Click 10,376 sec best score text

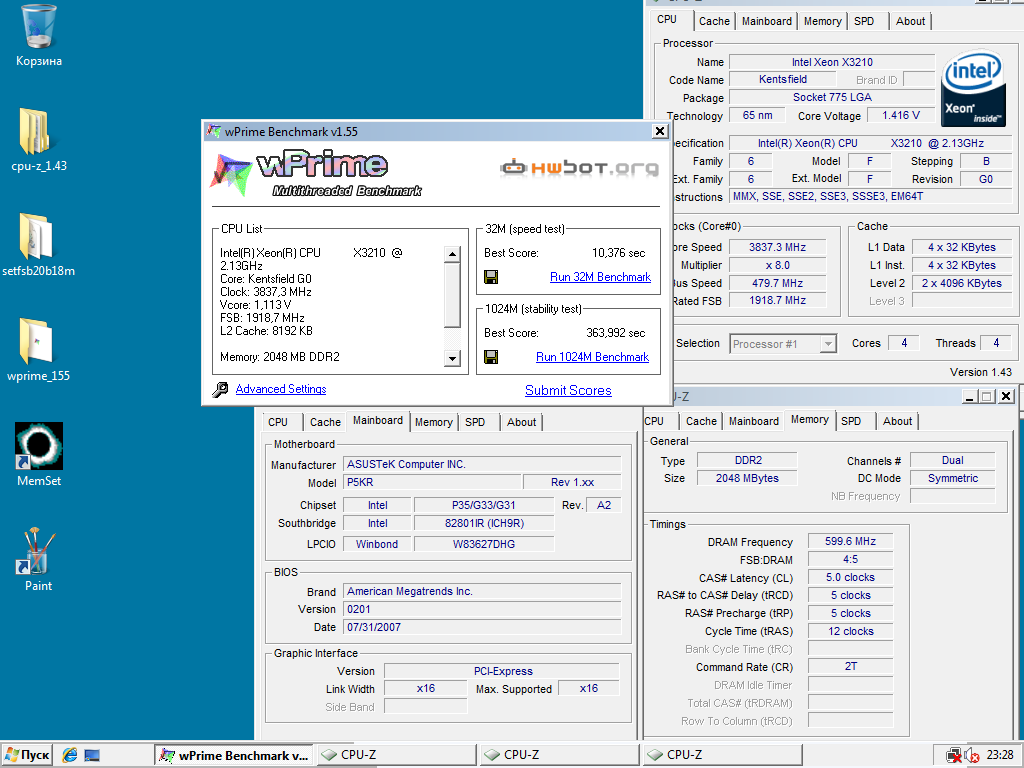[618, 253]
